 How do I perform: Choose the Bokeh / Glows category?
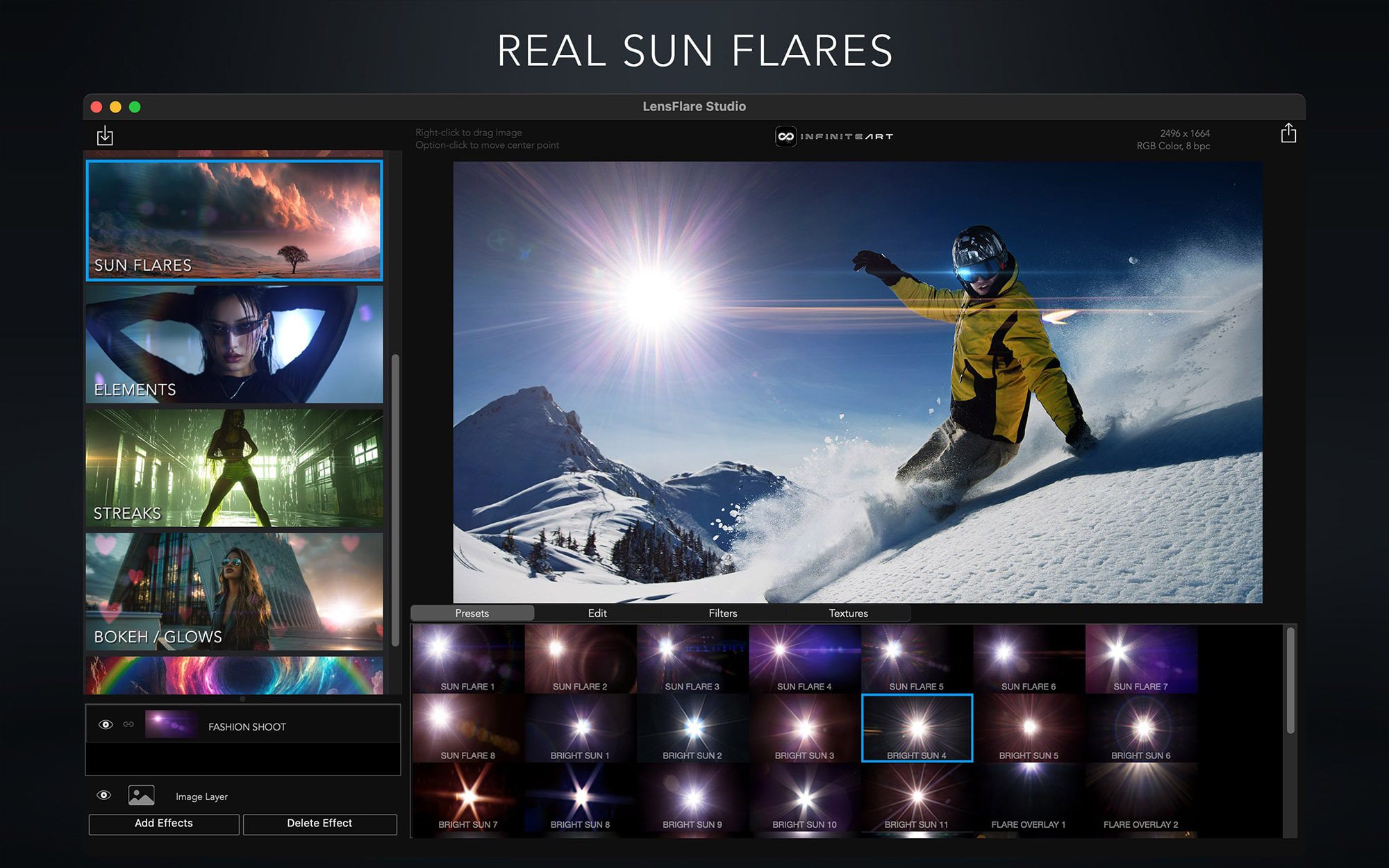click(x=234, y=591)
